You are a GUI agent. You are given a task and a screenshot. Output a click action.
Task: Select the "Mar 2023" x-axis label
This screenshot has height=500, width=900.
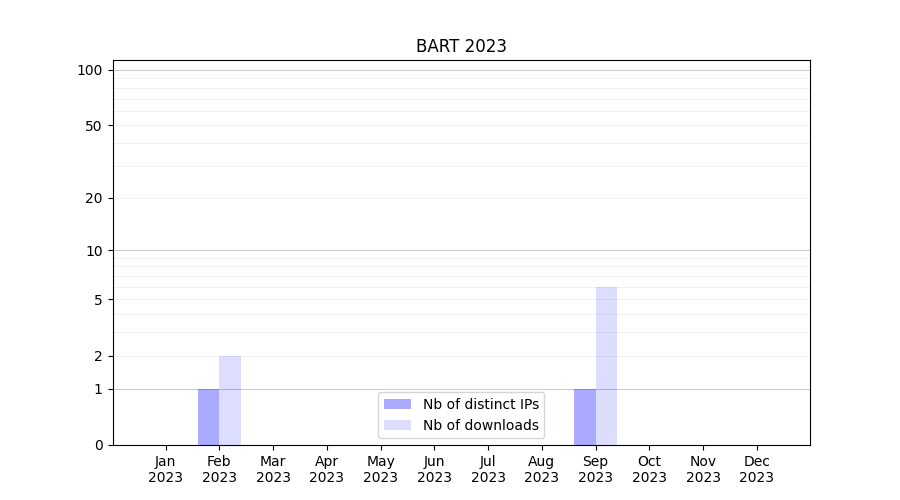(x=273, y=469)
